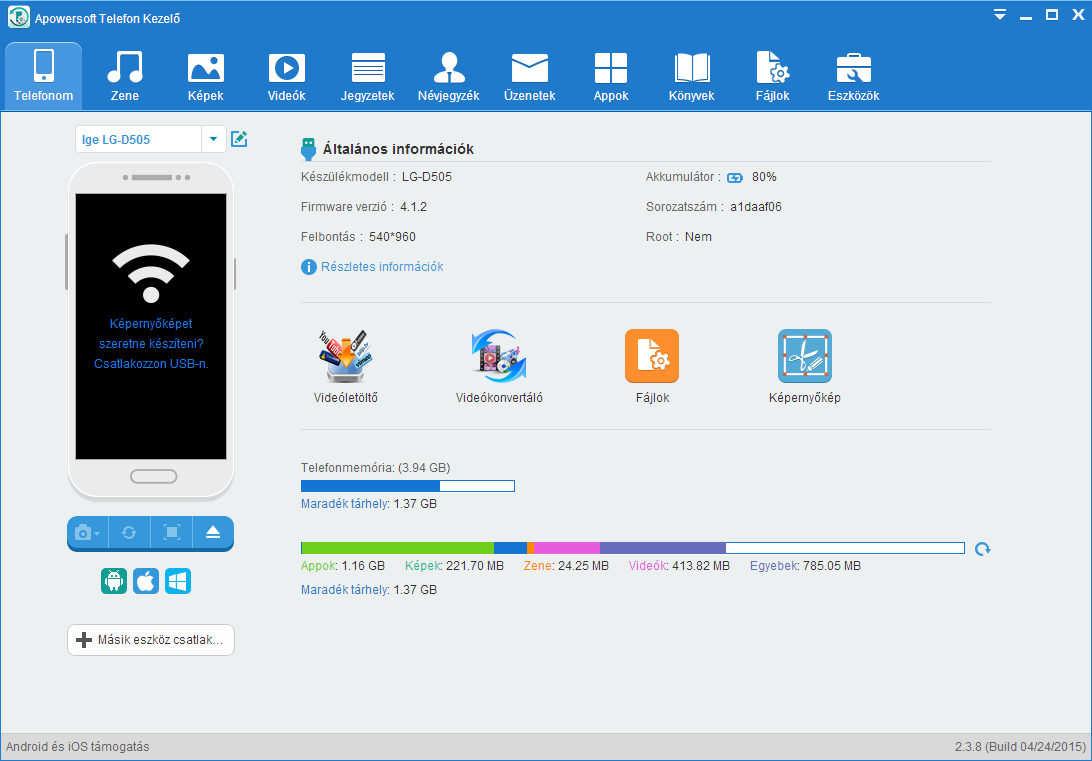The width and height of the screenshot is (1092, 761).
Task: Expand the device selector dropdown arrow
Action: [x=214, y=139]
